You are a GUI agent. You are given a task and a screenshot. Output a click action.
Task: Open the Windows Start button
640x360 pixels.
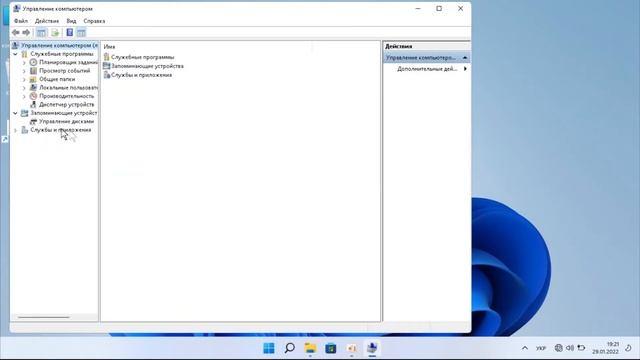269,348
